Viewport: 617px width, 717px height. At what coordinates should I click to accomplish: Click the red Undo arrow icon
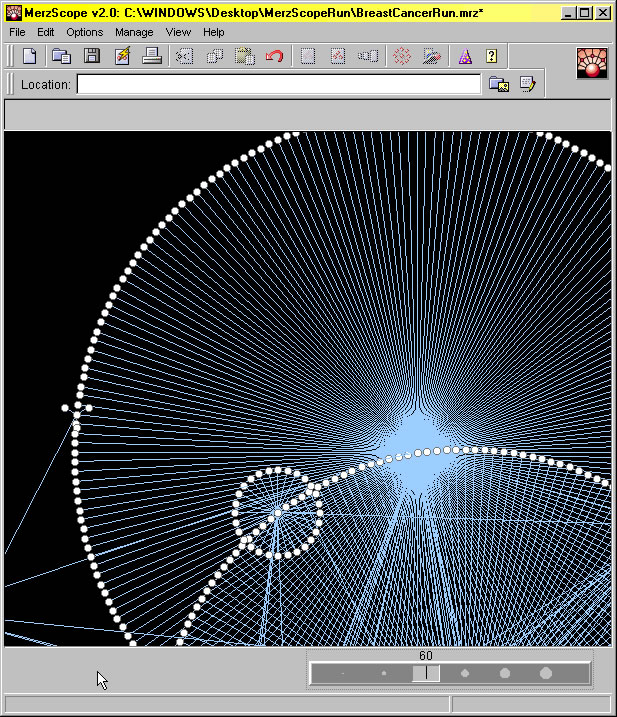click(274, 57)
